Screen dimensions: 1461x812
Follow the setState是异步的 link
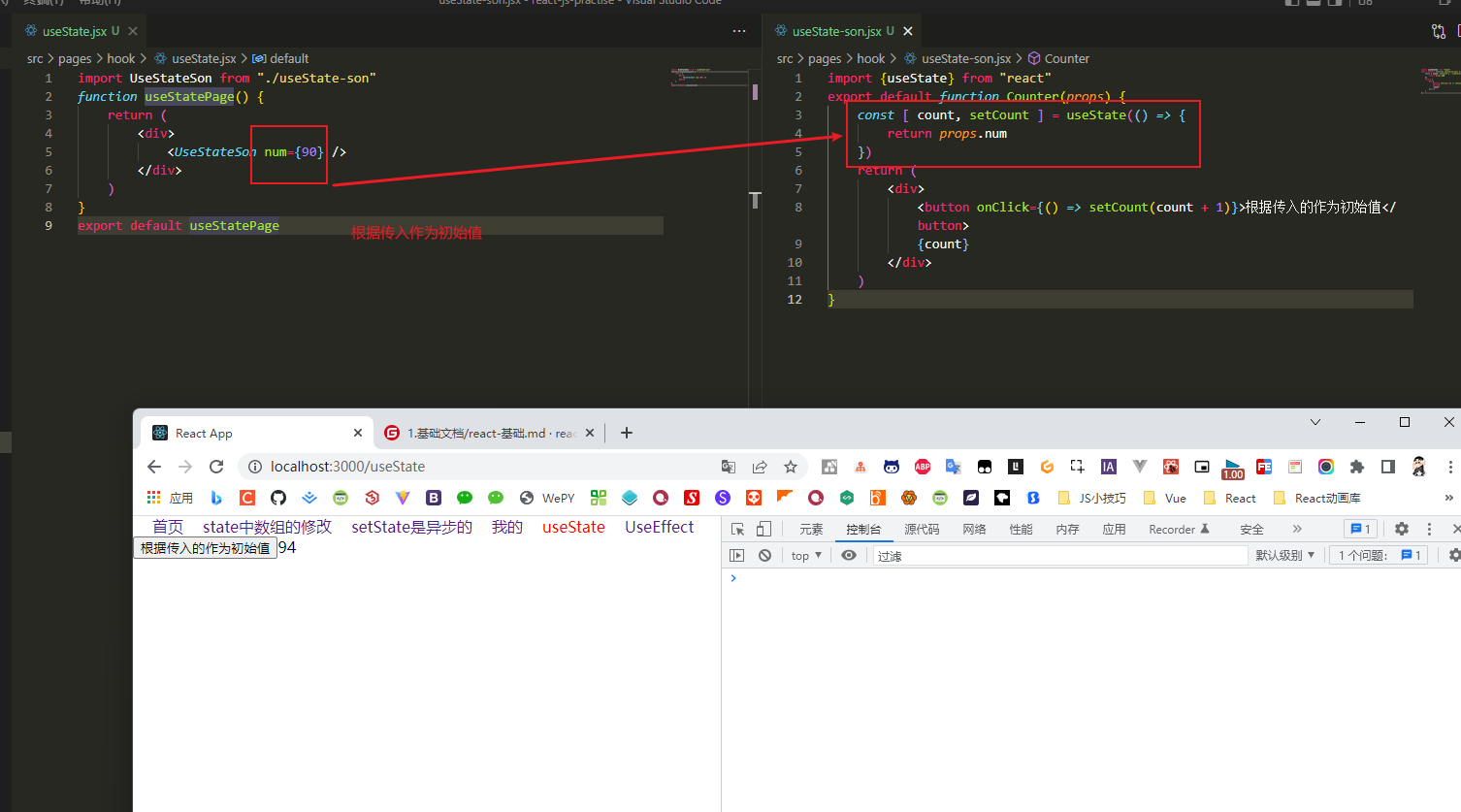point(411,527)
